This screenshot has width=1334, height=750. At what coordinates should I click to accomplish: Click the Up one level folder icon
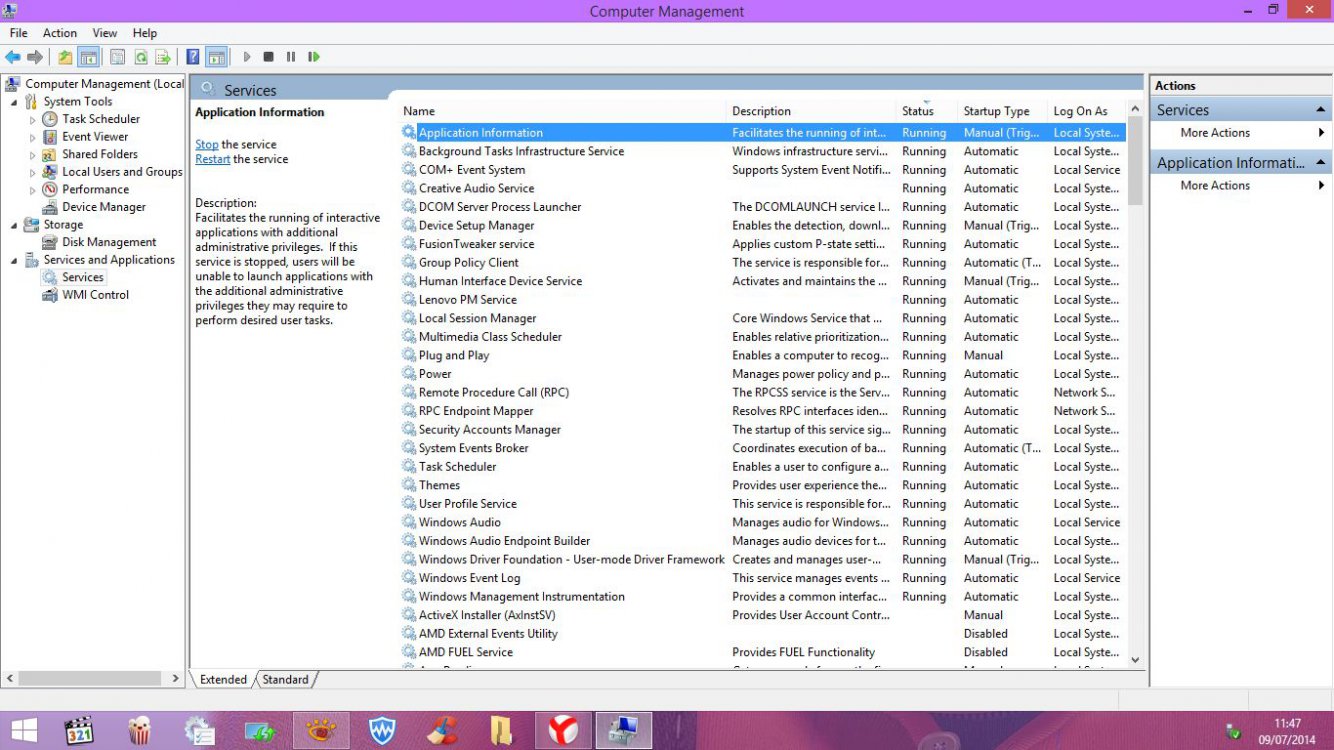click(65, 57)
